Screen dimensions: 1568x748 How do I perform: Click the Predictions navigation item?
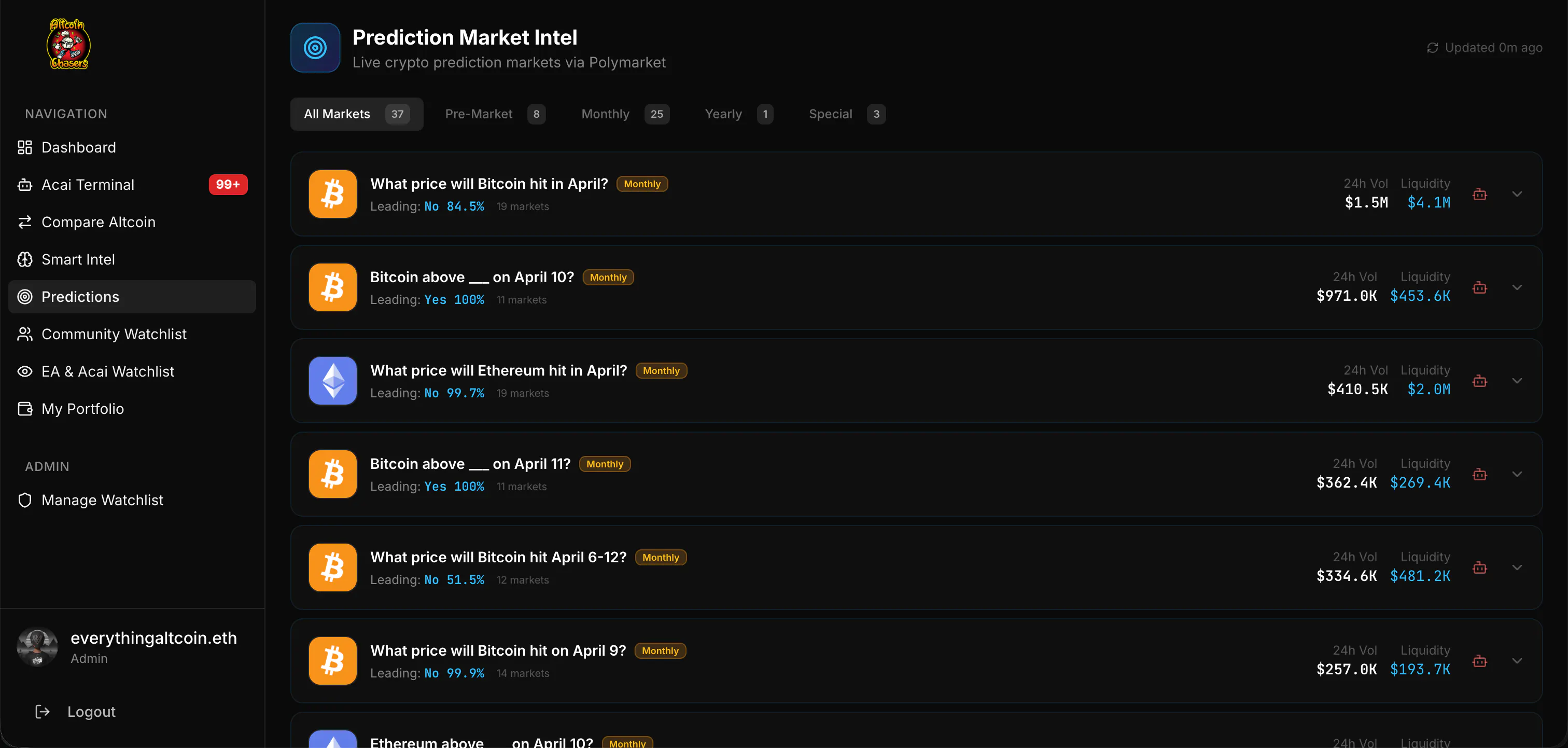(132, 297)
